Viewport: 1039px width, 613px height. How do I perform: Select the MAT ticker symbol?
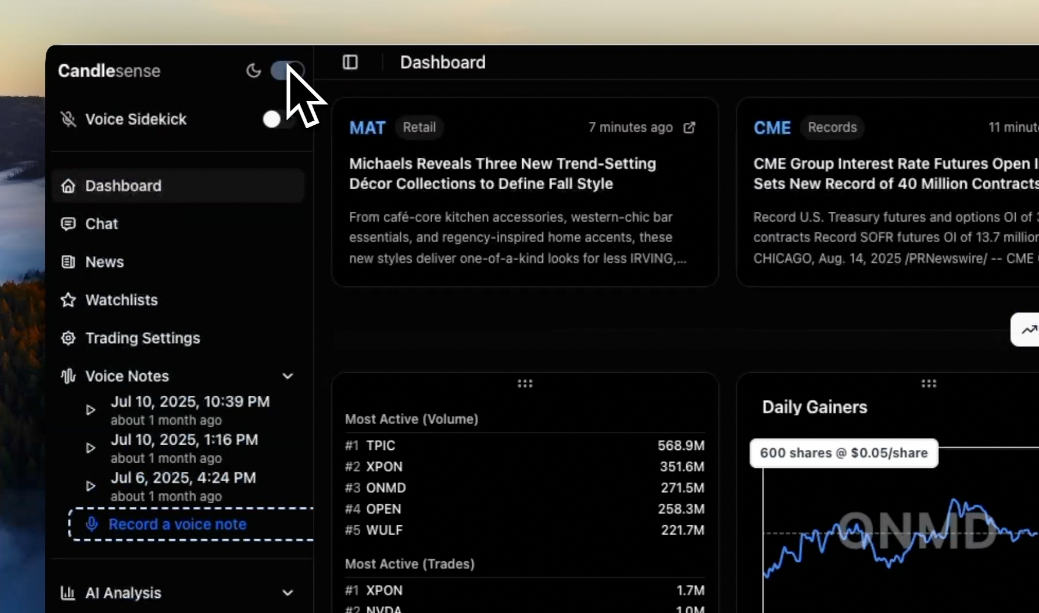[367, 128]
